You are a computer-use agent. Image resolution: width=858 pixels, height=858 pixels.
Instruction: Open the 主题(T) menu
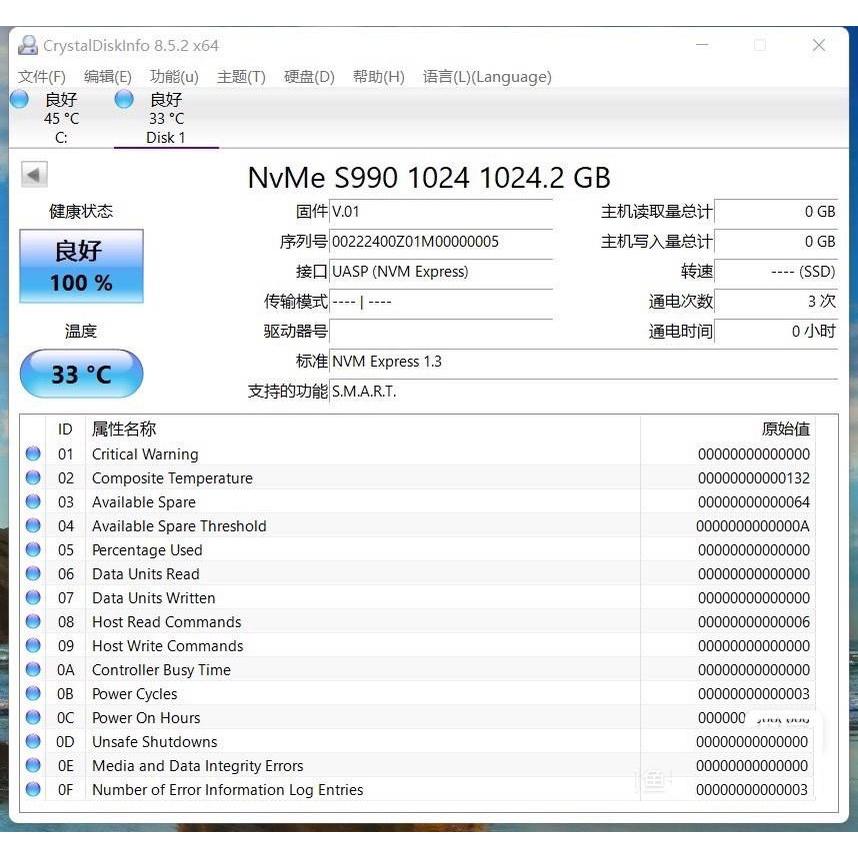coord(241,77)
